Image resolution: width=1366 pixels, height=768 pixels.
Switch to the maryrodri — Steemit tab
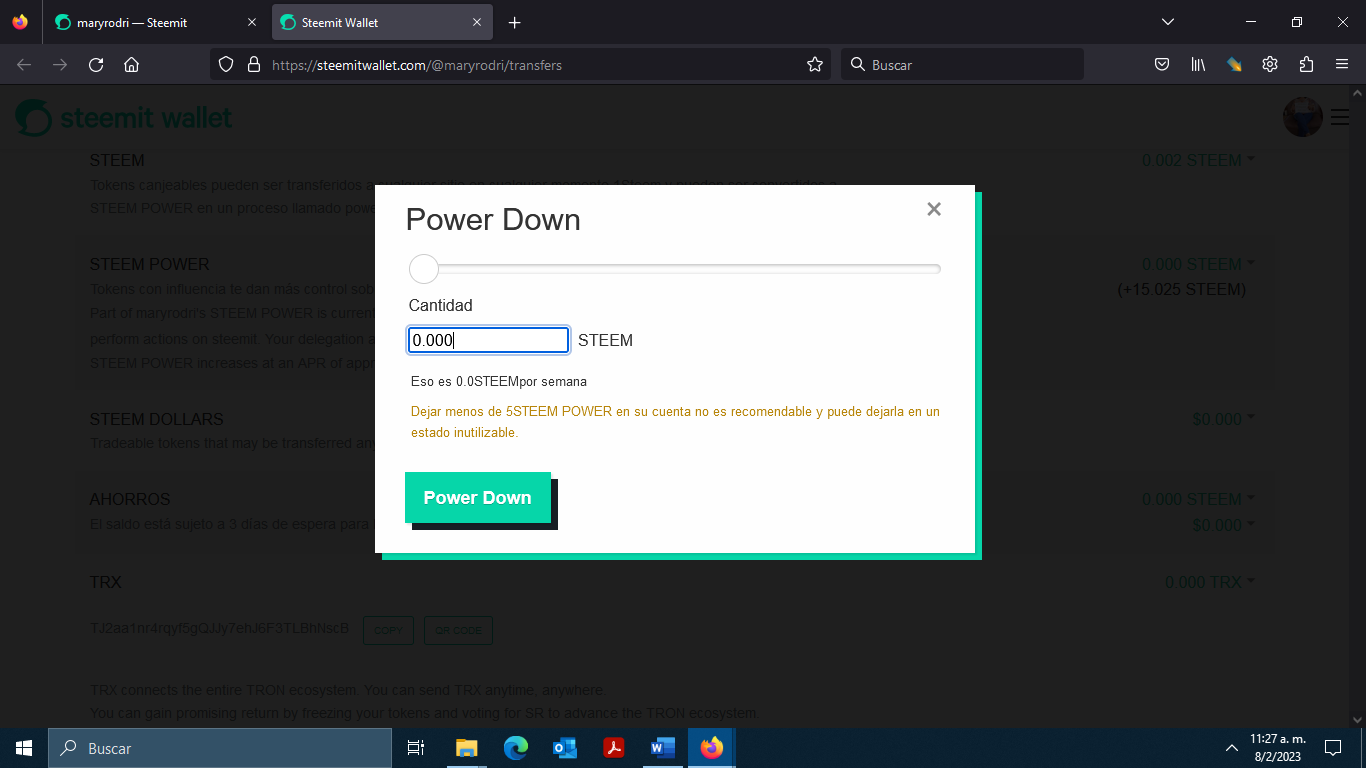pyautogui.click(x=155, y=22)
